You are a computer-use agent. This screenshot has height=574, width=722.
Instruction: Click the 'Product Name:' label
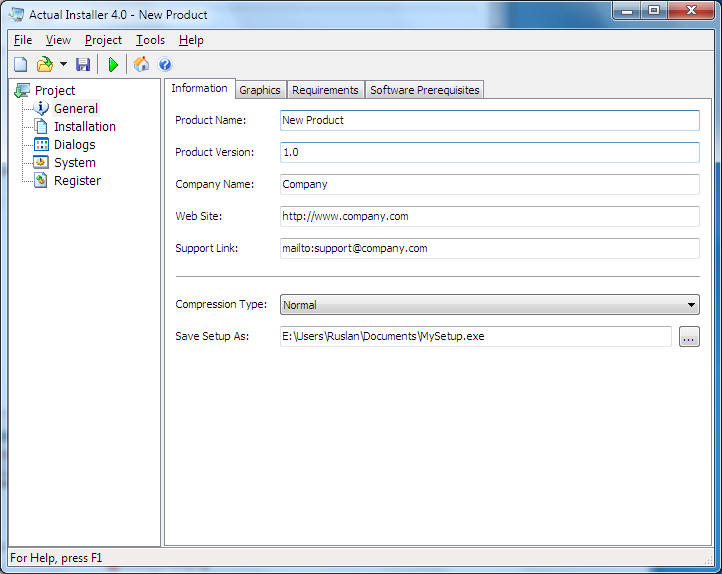210,120
